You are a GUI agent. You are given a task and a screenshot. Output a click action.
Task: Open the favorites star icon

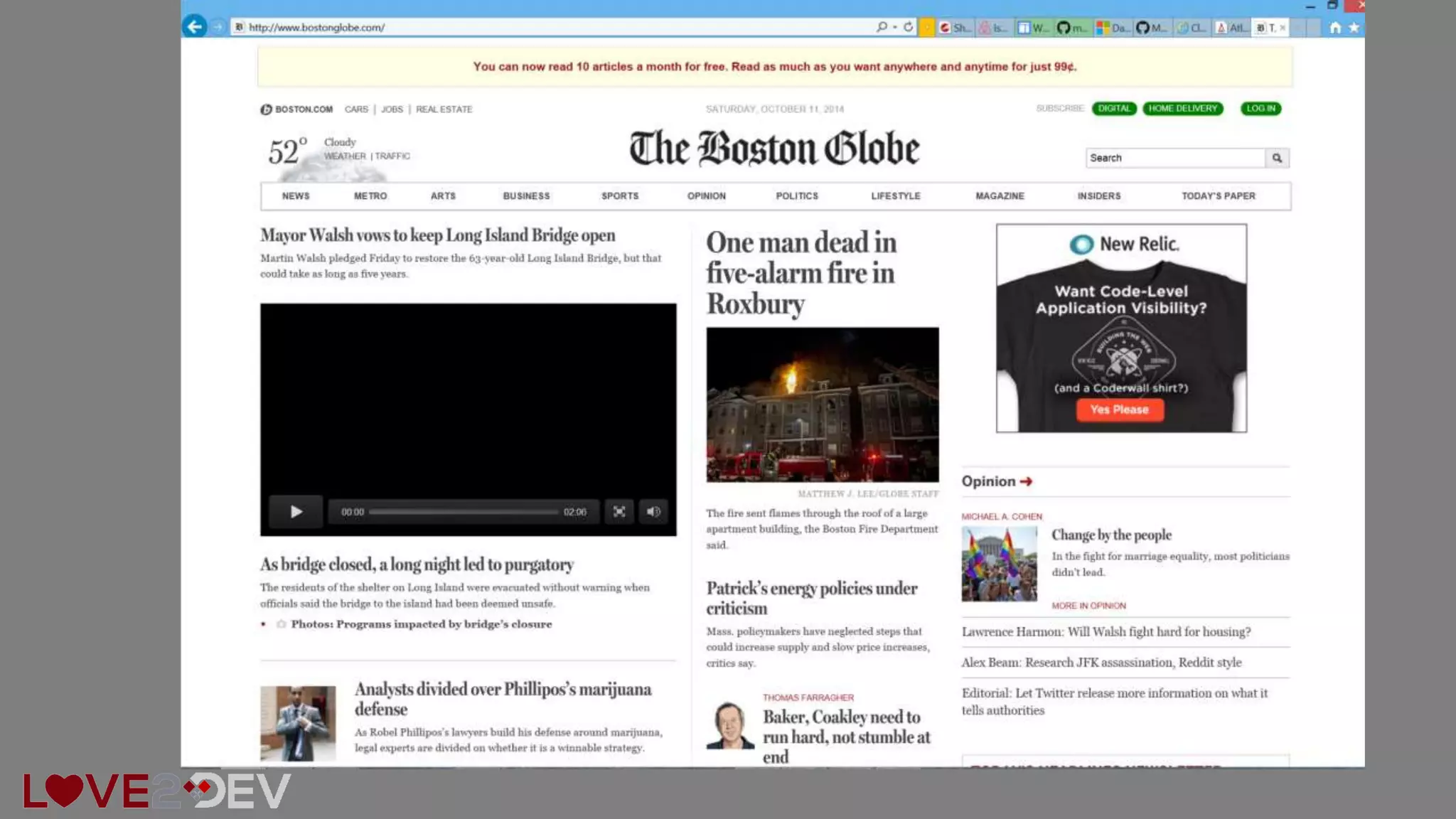click(1354, 28)
